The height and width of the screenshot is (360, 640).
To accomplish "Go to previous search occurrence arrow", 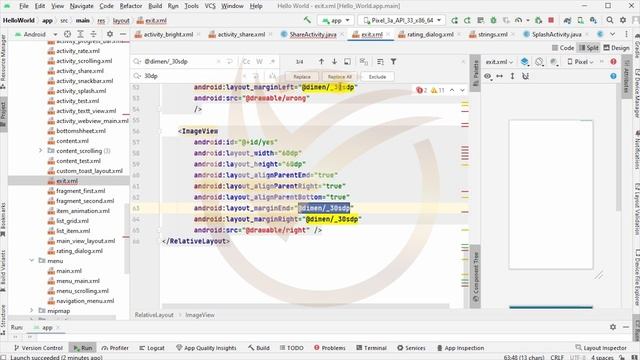I will (321, 62).
